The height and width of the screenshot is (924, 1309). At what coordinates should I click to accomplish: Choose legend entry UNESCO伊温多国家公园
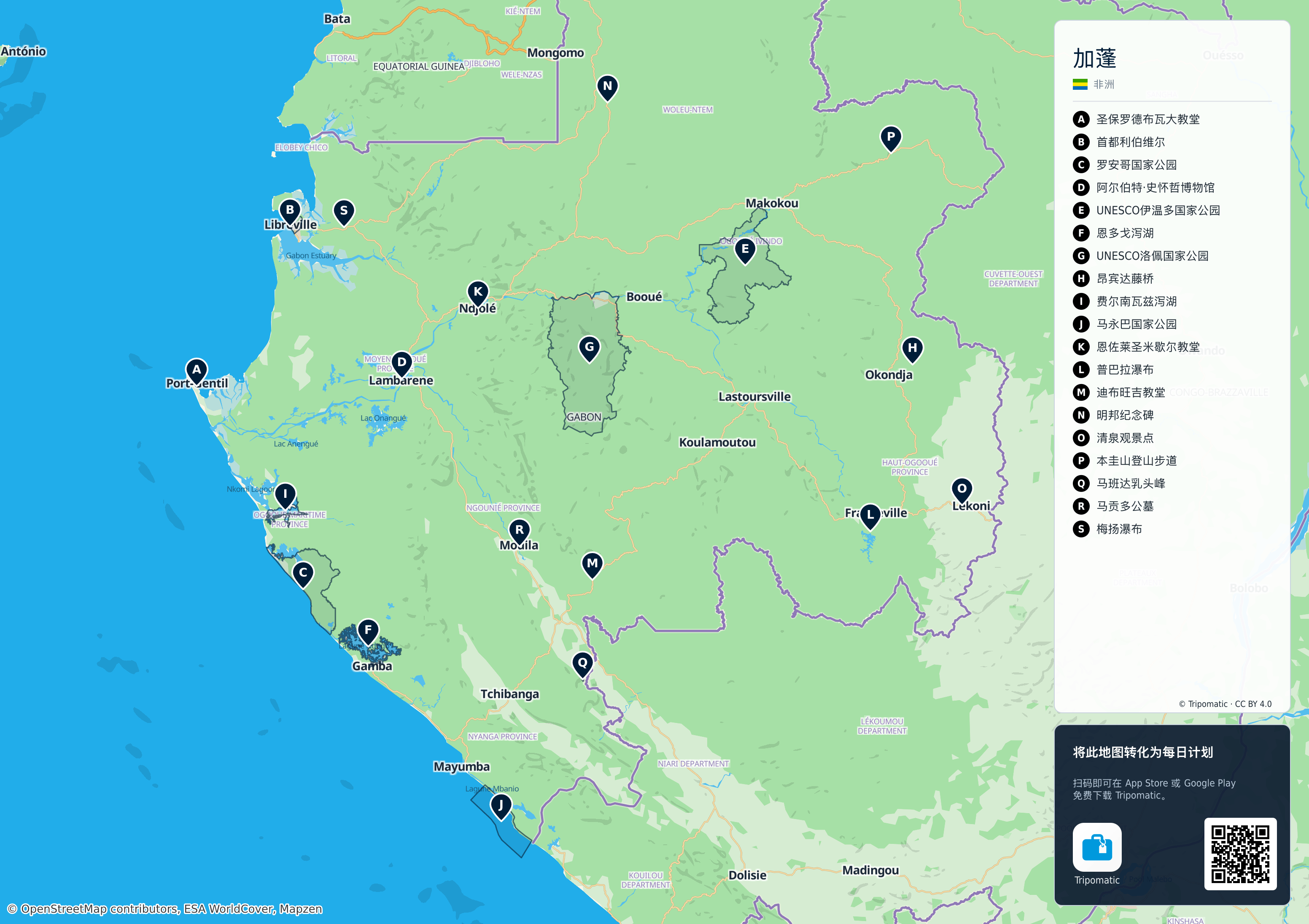tap(1146, 210)
